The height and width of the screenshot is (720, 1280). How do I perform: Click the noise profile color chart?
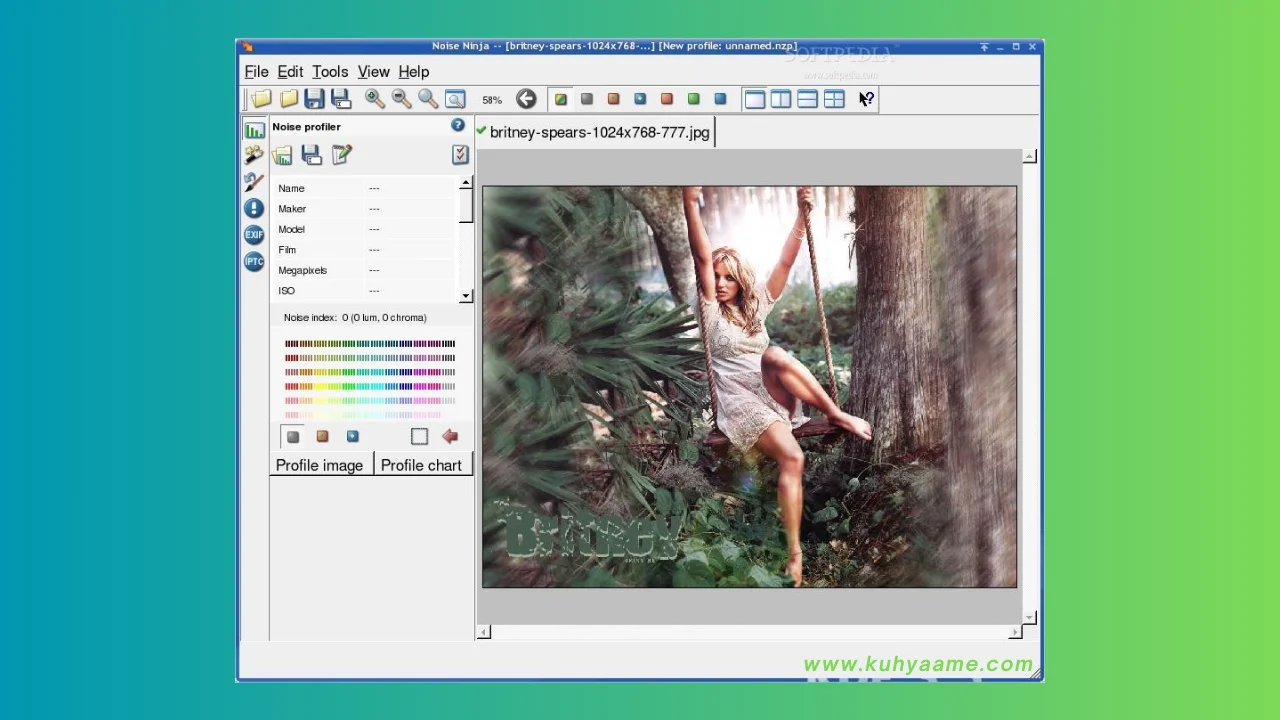370,379
